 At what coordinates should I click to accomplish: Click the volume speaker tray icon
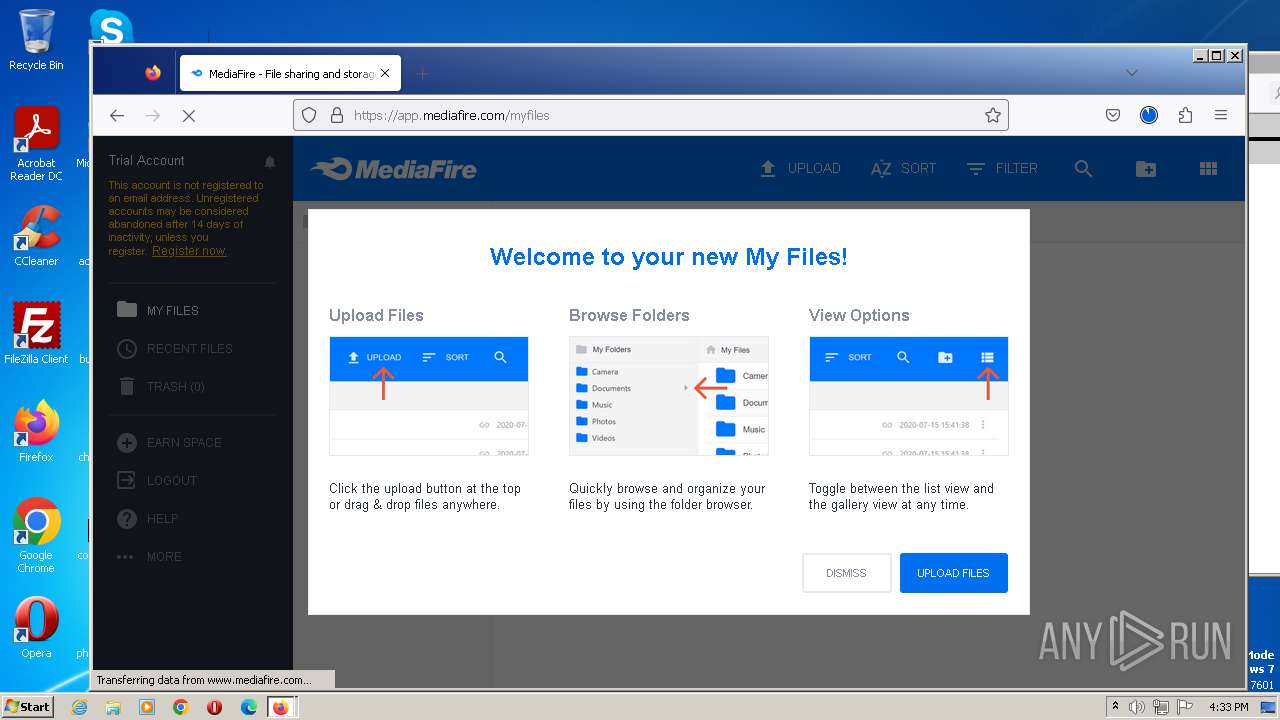pos(1137,707)
